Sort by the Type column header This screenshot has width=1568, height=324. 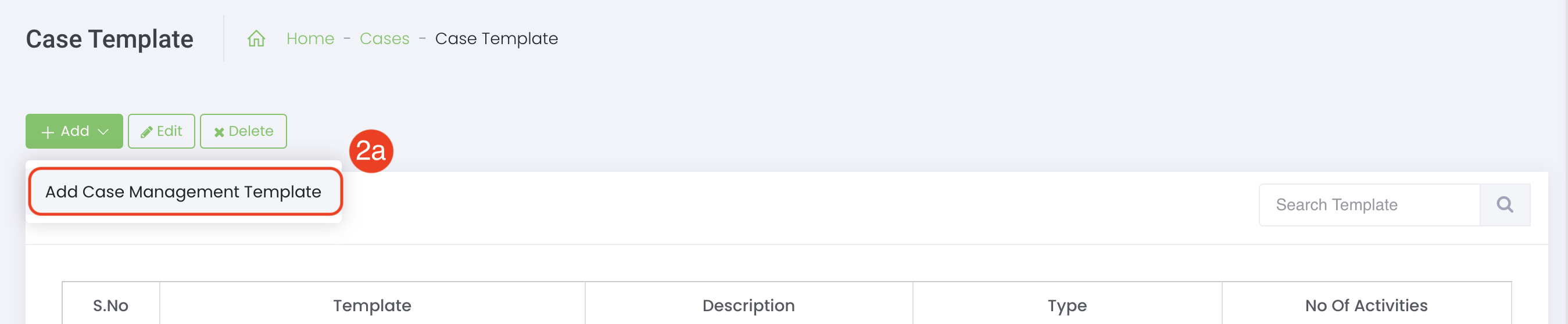point(1066,305)
